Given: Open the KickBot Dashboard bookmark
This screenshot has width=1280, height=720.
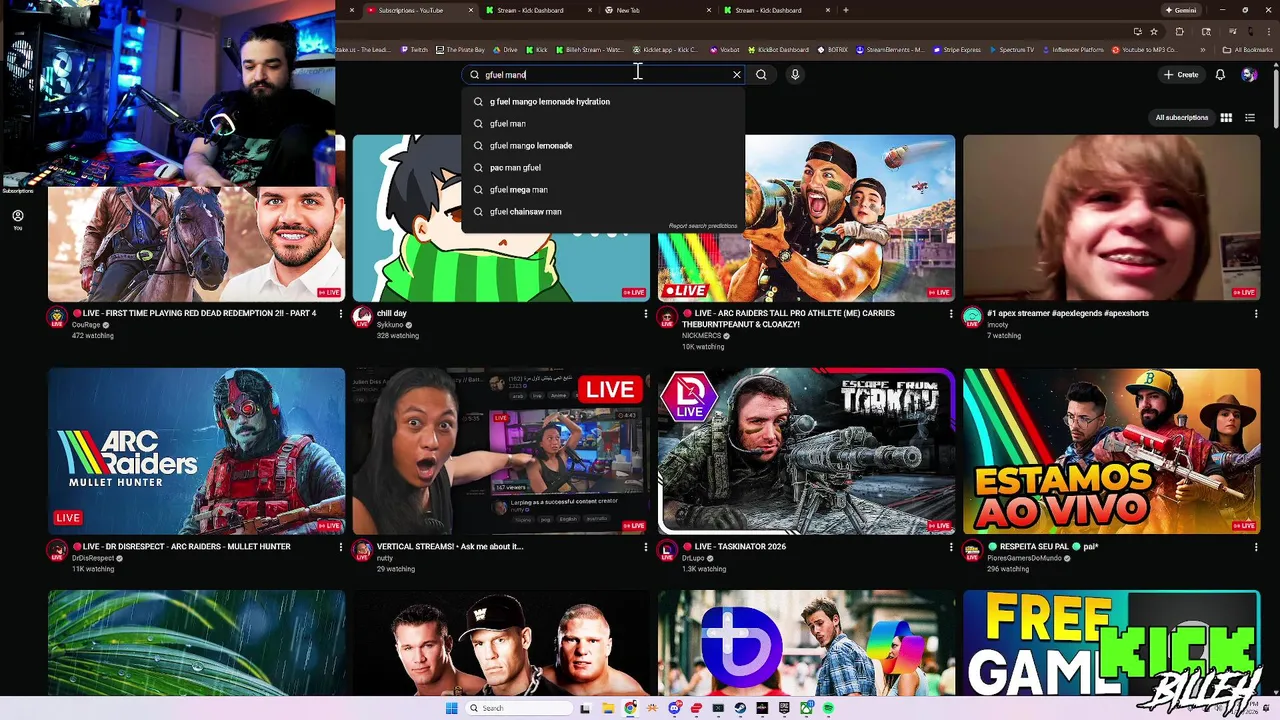Looking at the screenshot, I should pos(778,50).
